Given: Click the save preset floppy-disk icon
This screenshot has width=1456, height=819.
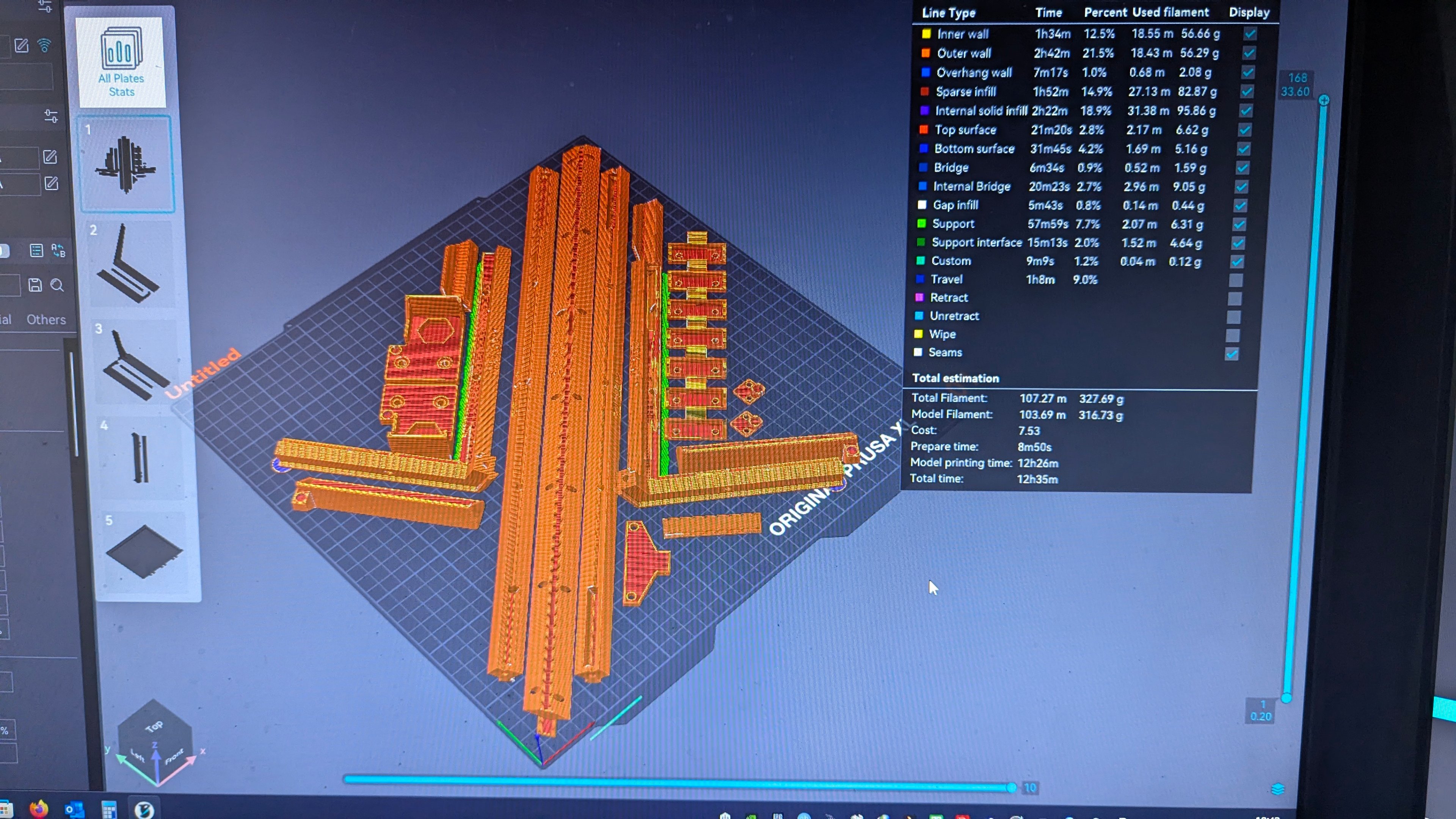Looking at the screenshot, I should [35, 285].
